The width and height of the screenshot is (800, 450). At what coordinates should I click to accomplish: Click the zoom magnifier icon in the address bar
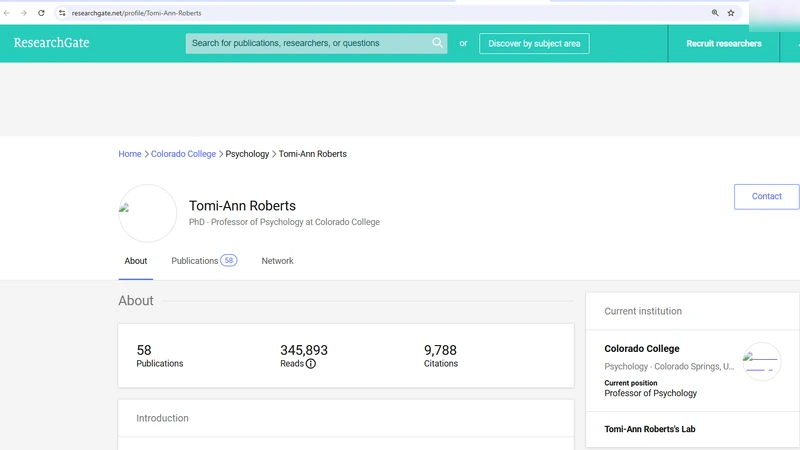(x=715, y=13)
